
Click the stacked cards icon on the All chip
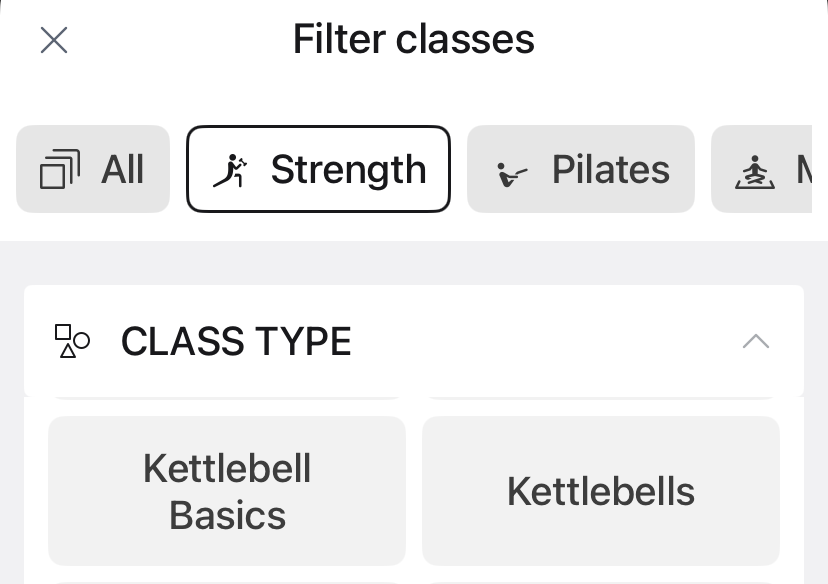tap(62, 169)
